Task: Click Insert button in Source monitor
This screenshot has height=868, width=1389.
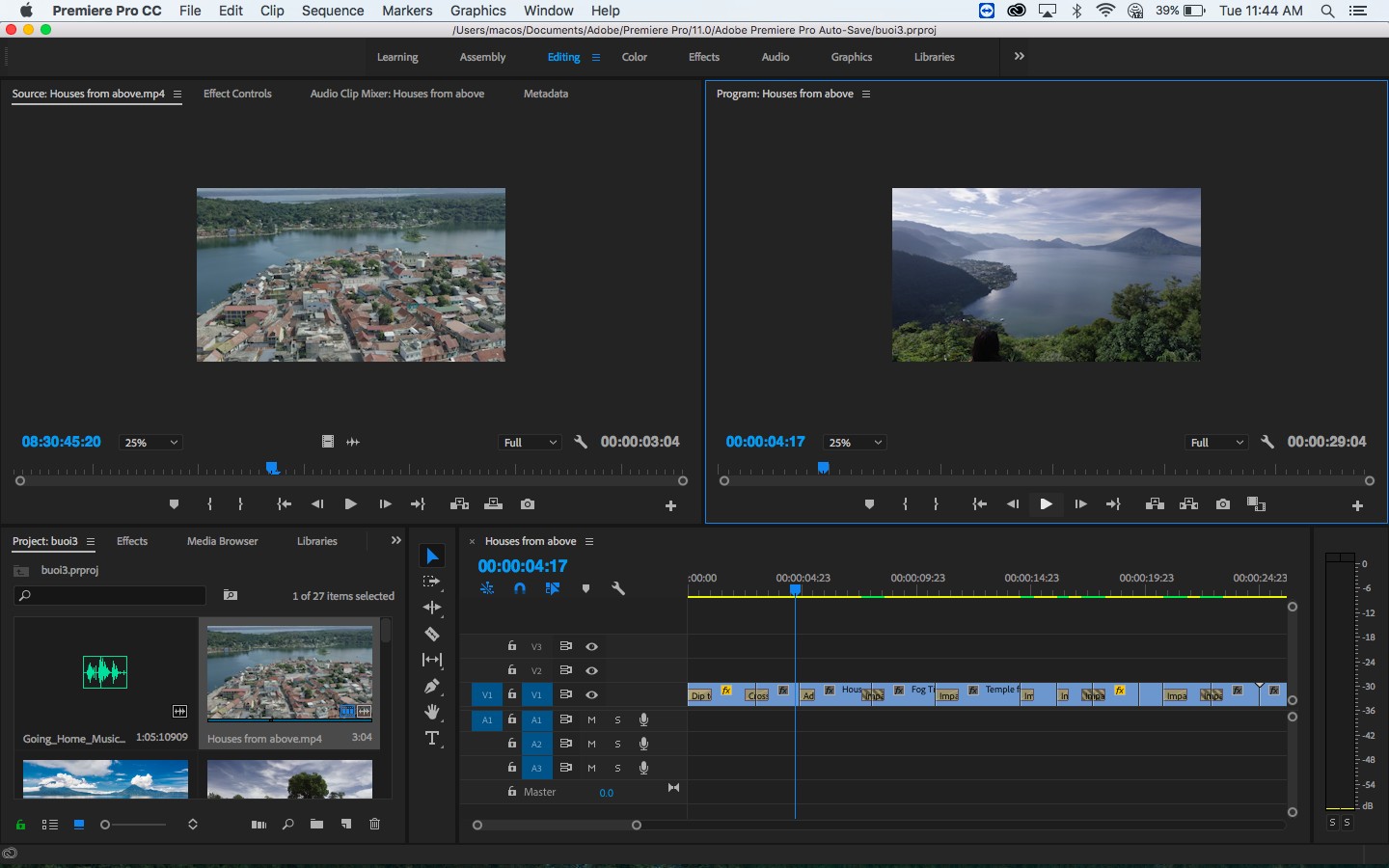Action: click(x=459, y=504)
